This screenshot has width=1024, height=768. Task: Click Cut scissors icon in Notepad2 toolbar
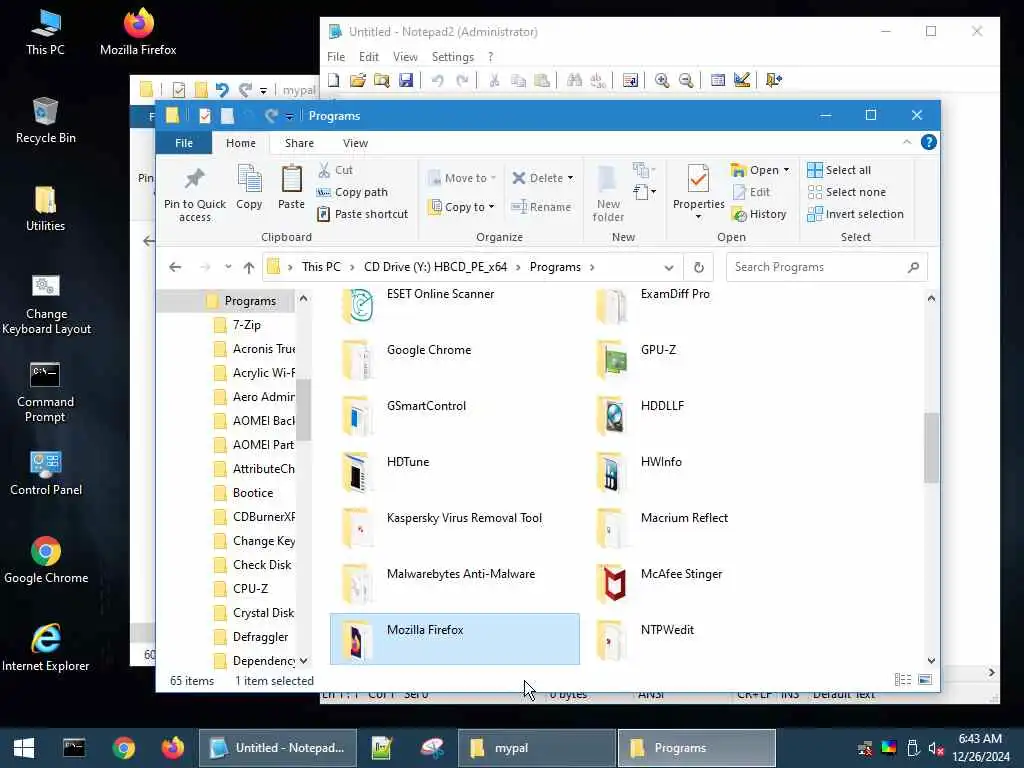click(x=494, y=80)
